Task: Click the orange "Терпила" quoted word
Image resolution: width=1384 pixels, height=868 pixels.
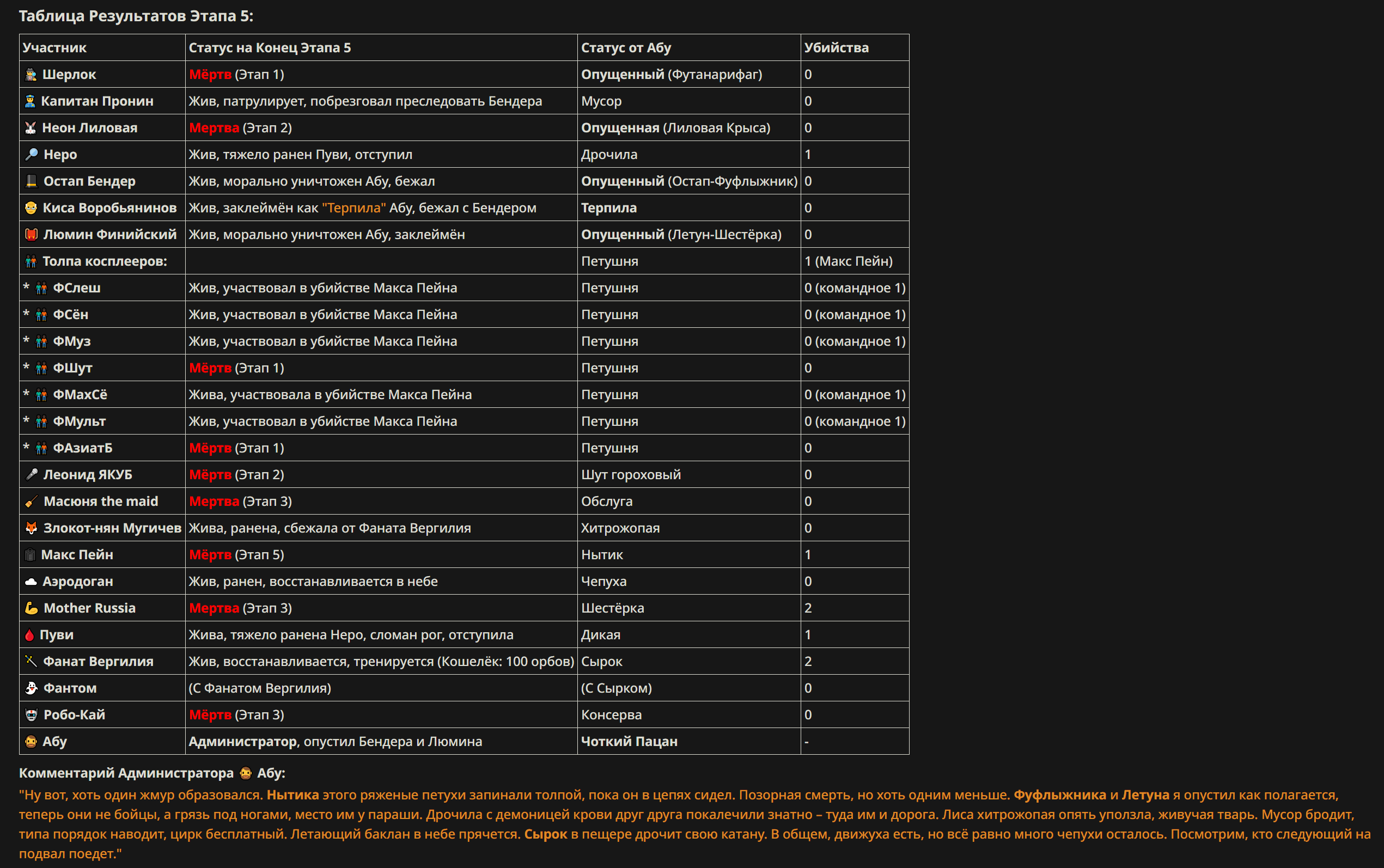Action: pyautogui.click(x=353, y=208)
